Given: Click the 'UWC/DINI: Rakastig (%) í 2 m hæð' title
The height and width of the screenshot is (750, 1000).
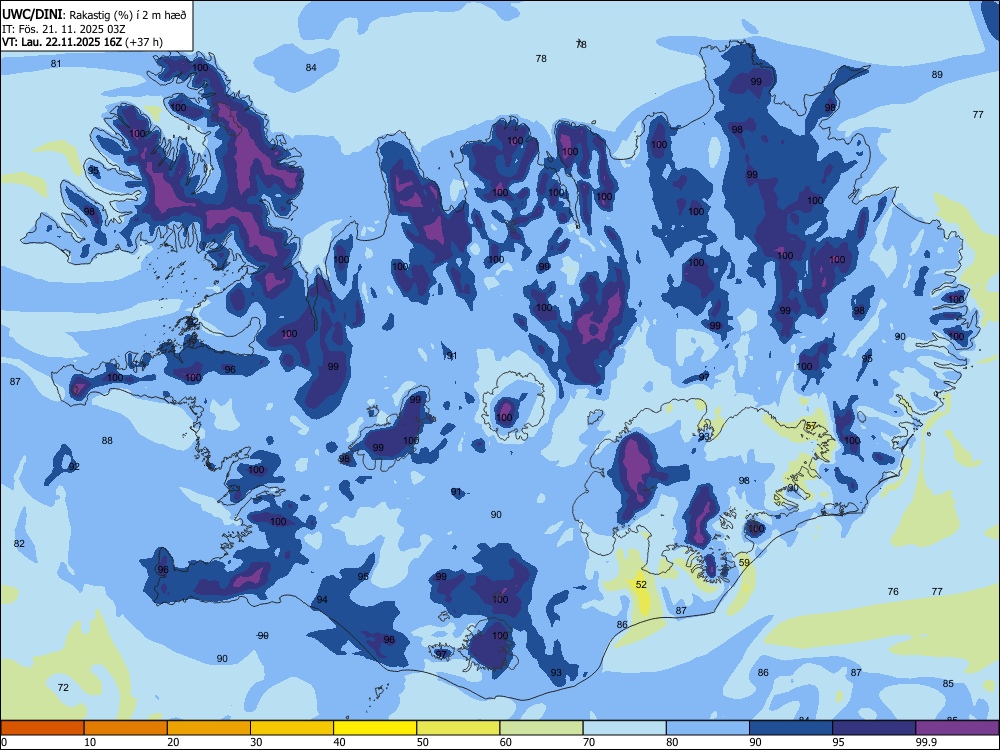Looking at the screenshot, I should (94, 15).
